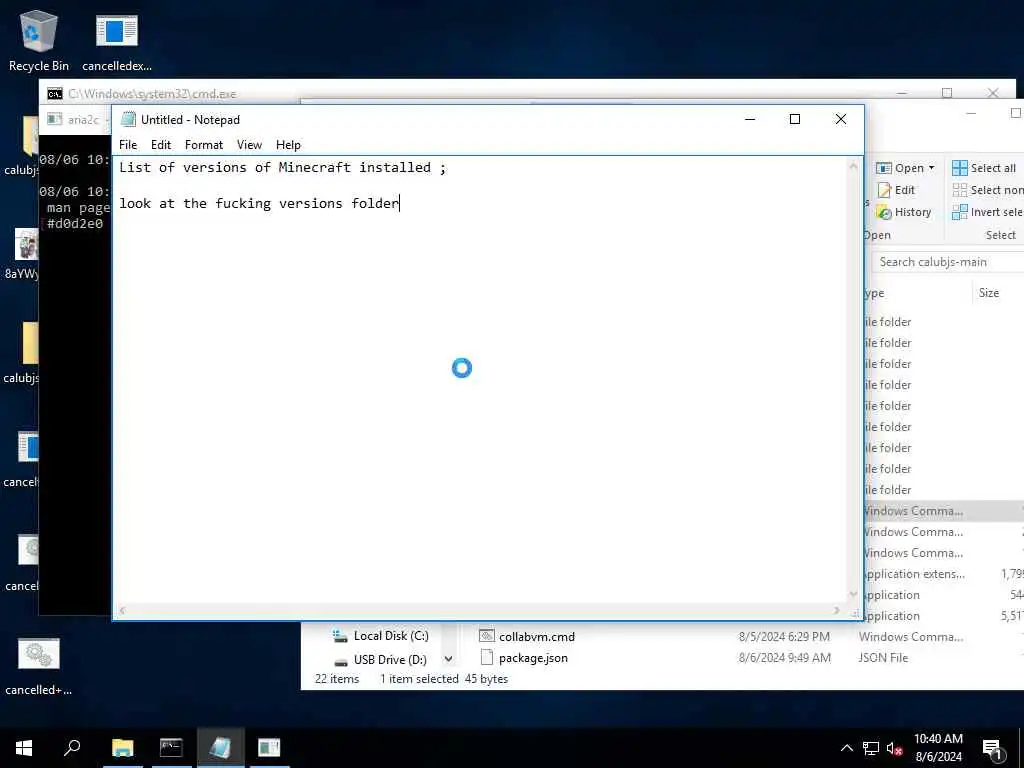Open the Help menu in Notepad
1024x768 pixels.
(x=288, y=145)
